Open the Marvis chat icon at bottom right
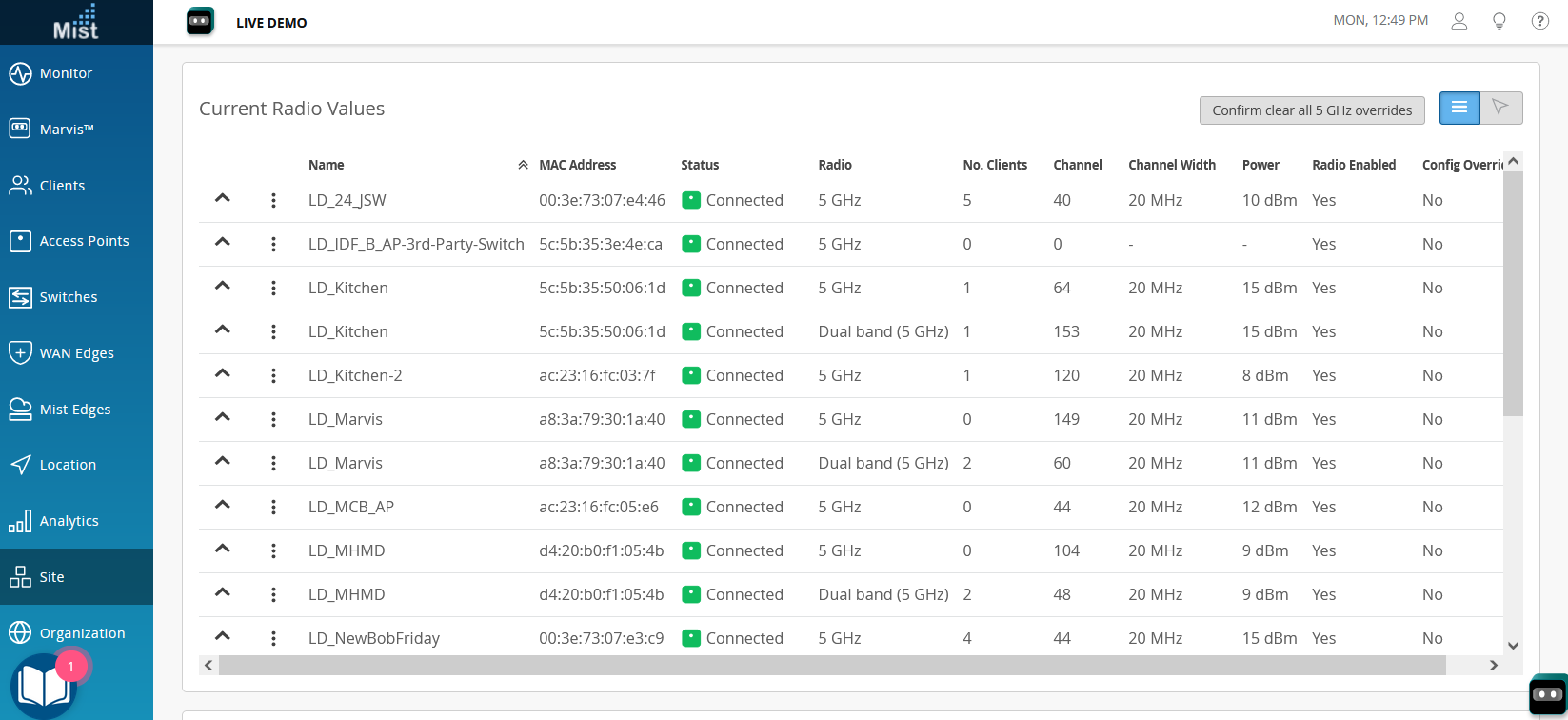 (1548, 696)
